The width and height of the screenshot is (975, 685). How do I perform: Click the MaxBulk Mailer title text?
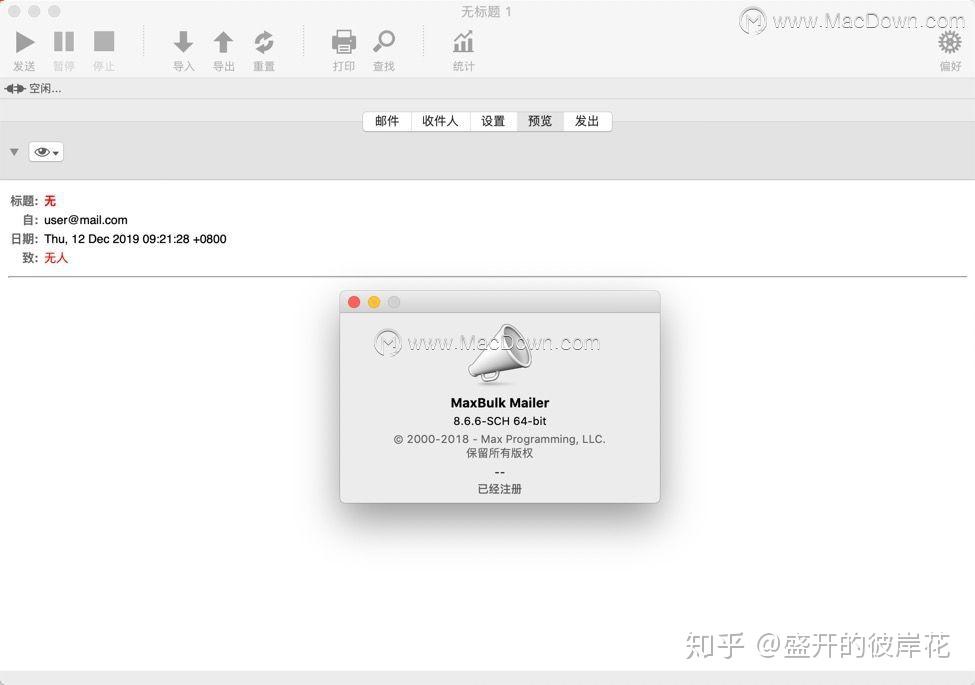coord(500,403)
